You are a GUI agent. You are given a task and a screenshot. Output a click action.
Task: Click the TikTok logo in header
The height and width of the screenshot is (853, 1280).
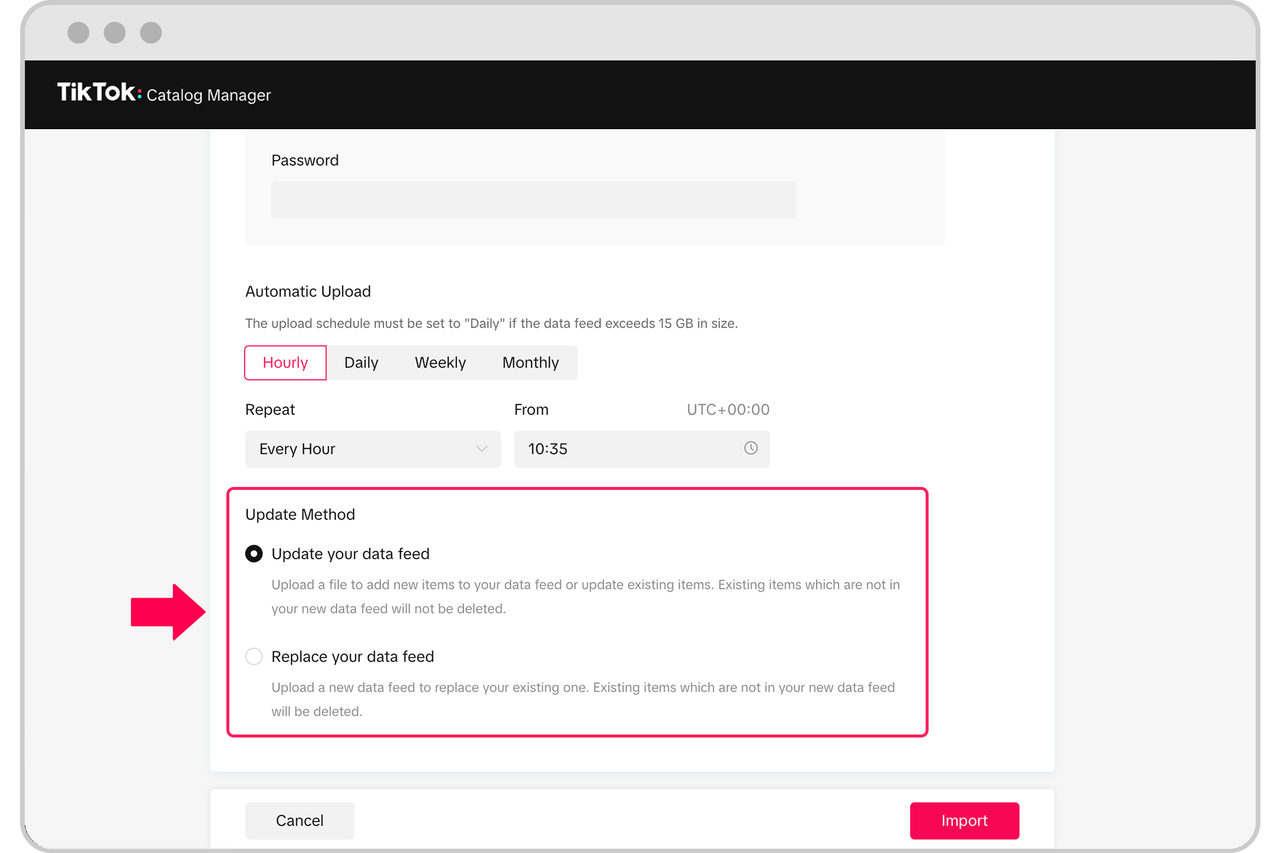(99, 93)
